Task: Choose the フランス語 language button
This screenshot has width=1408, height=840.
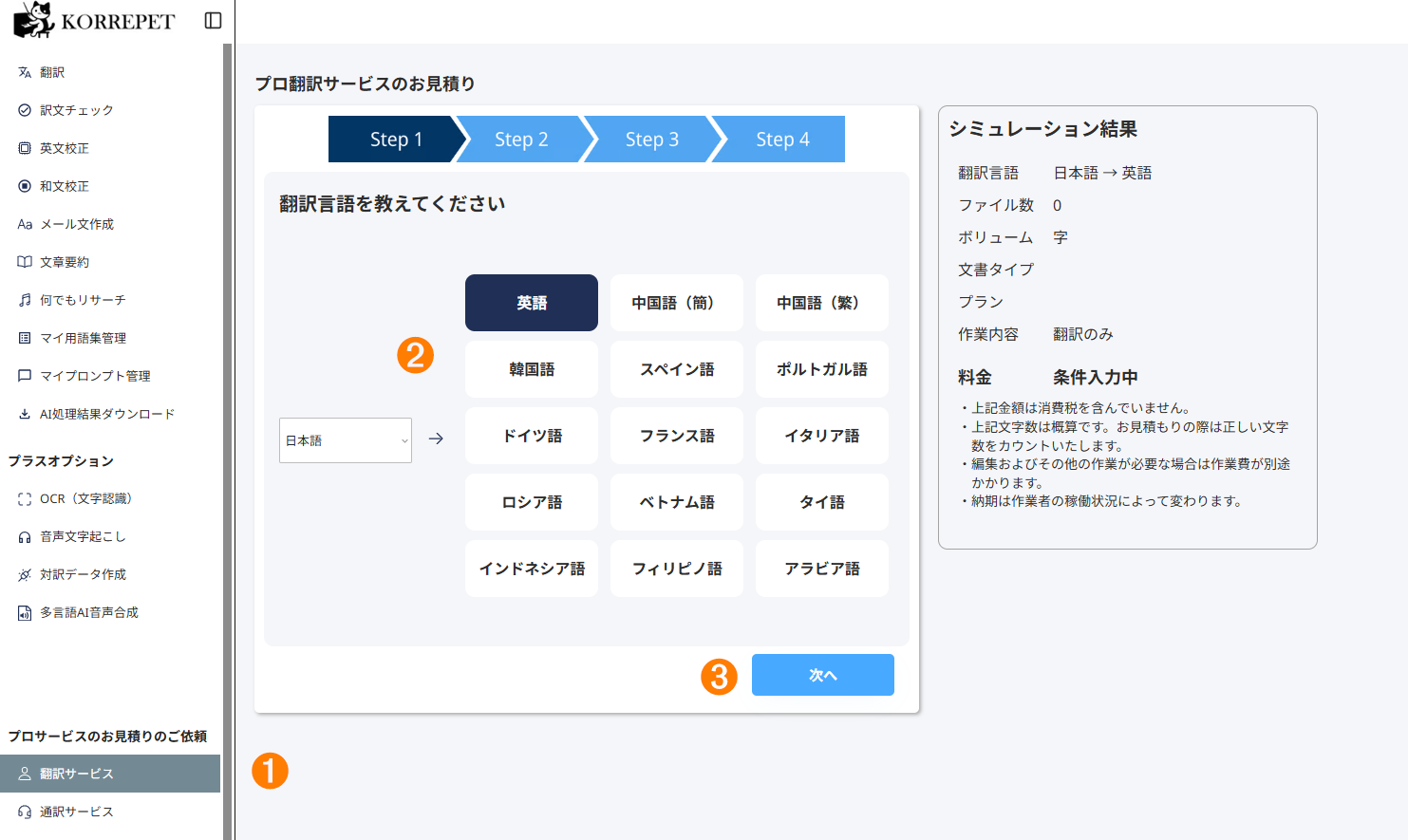Action: pyautogui.click(x=677, y=436)
